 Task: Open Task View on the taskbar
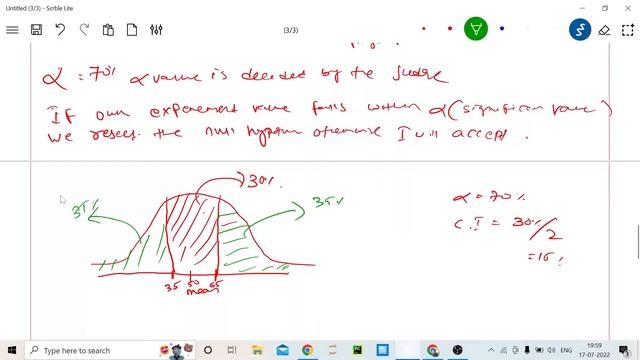coord(232,350)
